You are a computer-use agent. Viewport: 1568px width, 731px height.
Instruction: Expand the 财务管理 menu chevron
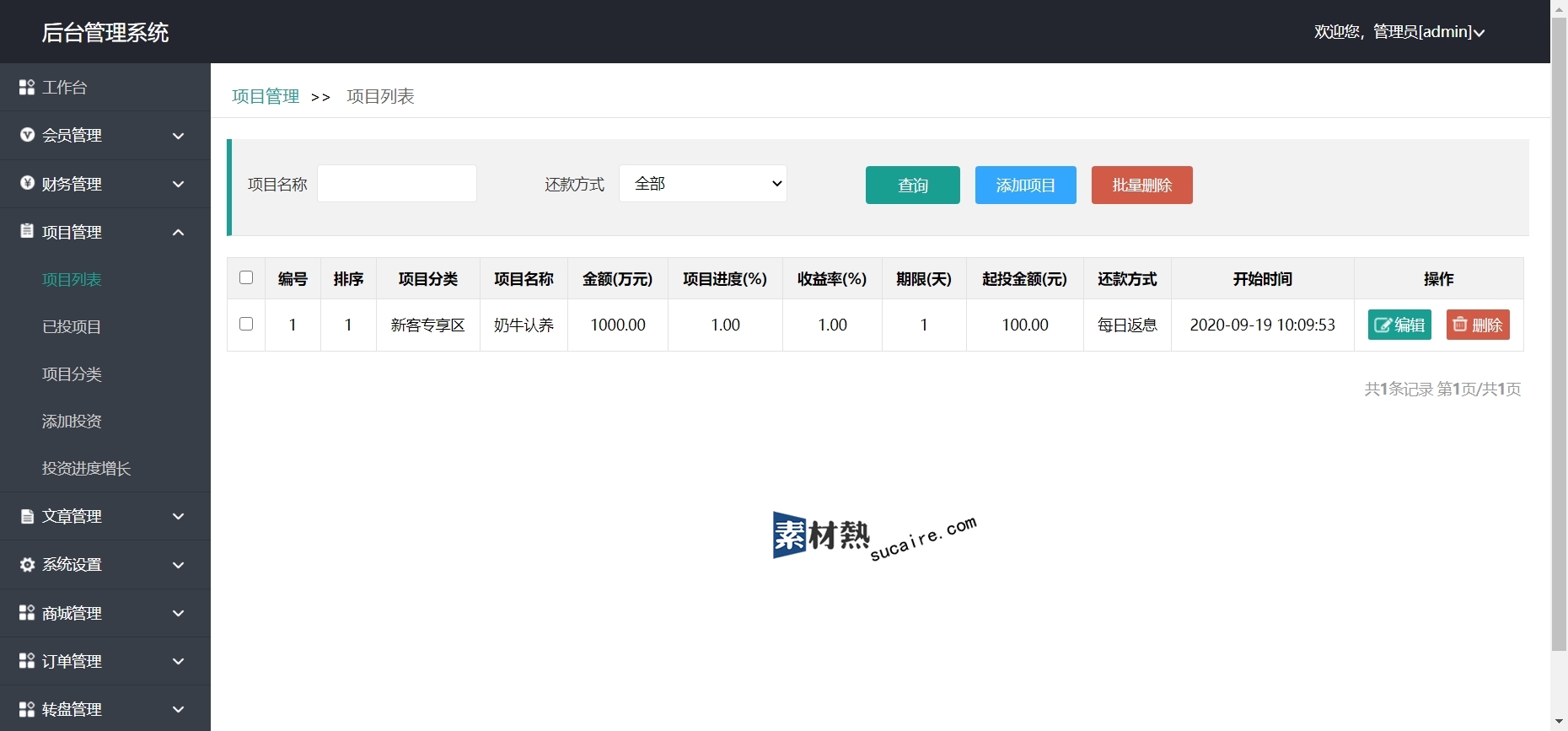178,184
